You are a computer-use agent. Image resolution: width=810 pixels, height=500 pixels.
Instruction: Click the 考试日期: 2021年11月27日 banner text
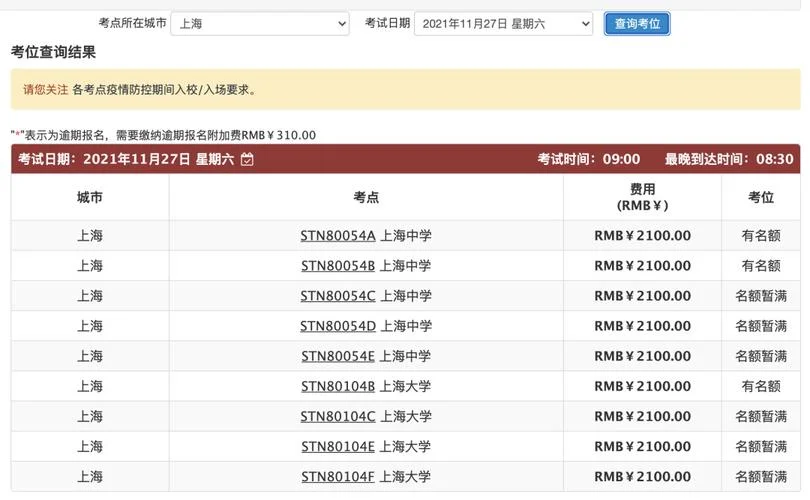coord(126,159)
